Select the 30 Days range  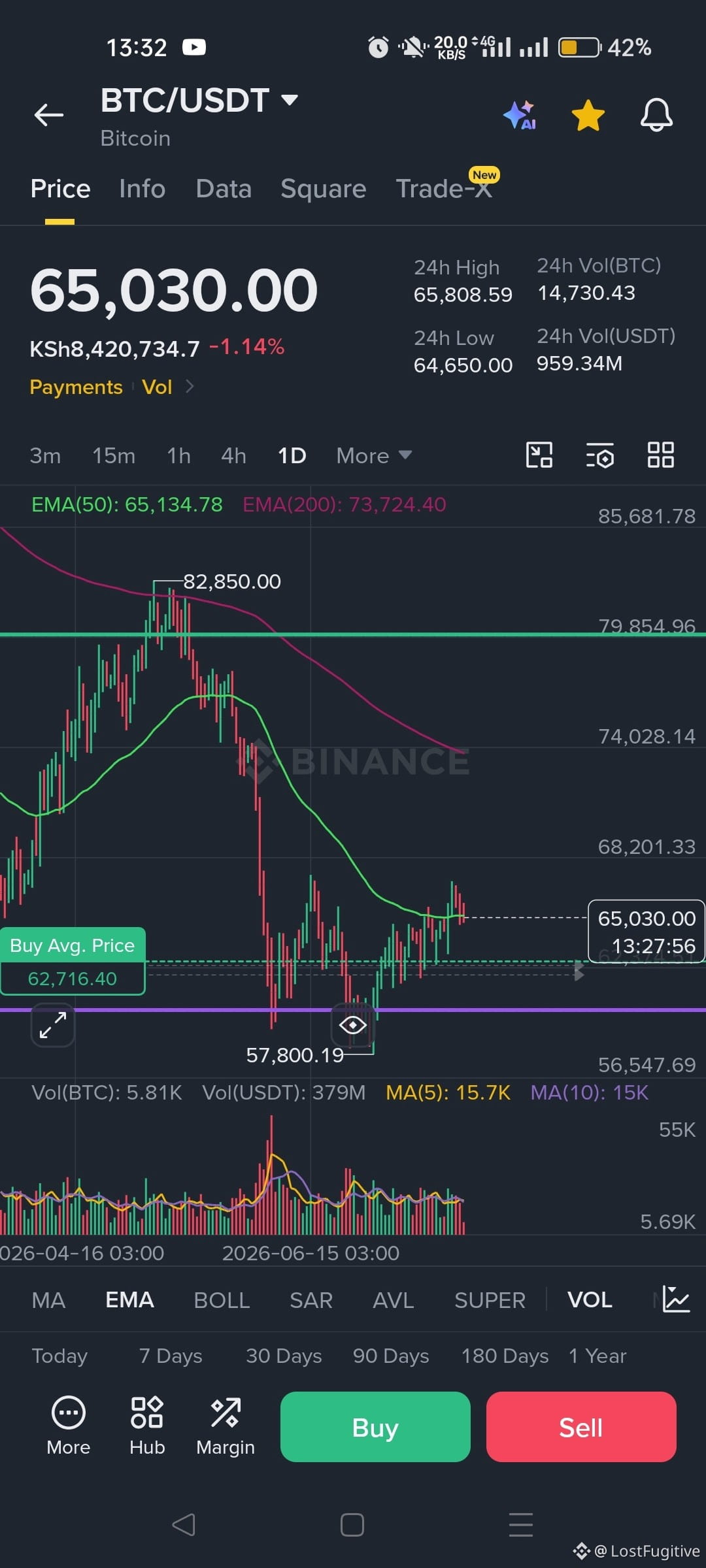click(x=284, y=1356)
